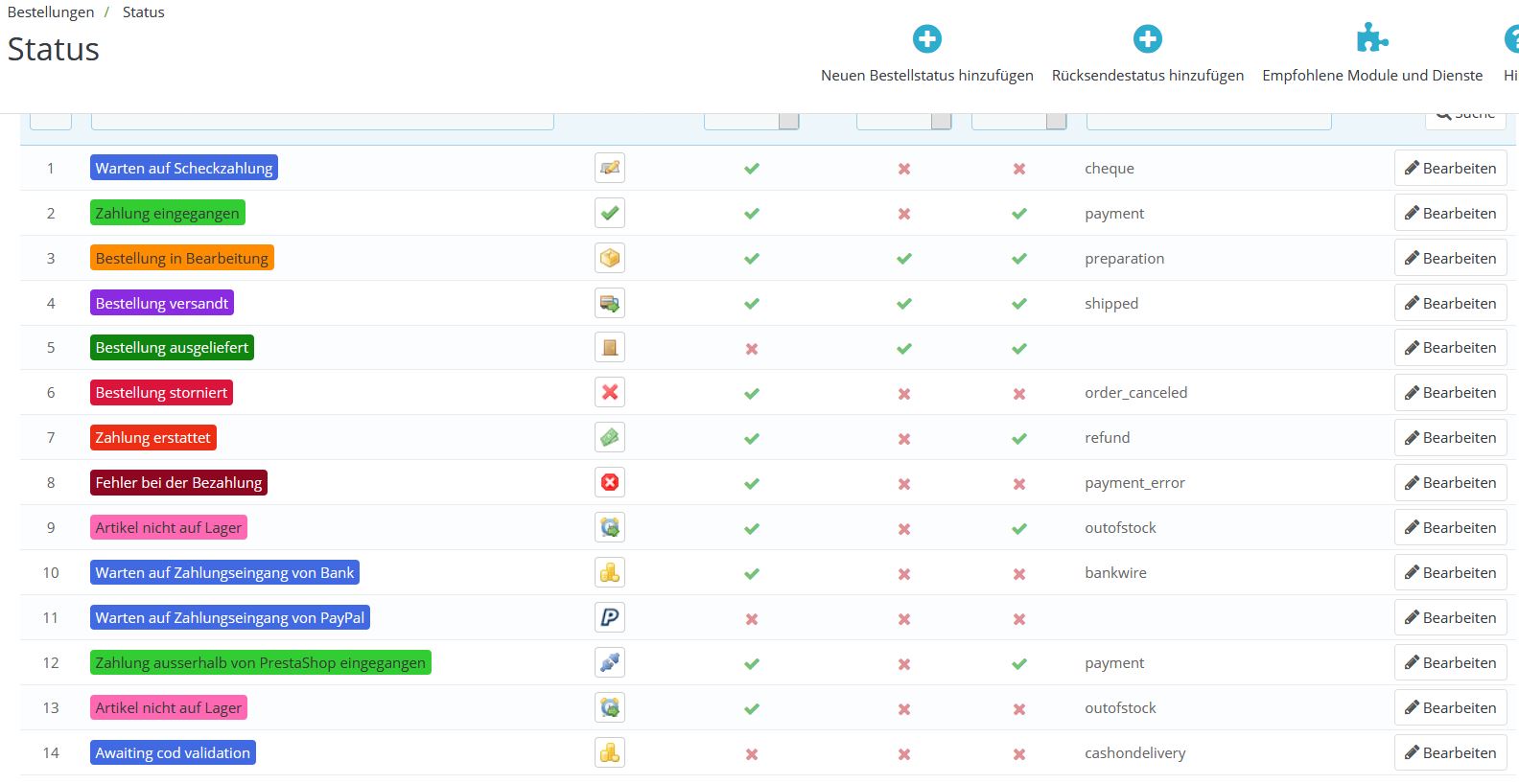Select the Bestellung versandt status label
This screenshot has width=1519, height=784.
click(162, 303)
